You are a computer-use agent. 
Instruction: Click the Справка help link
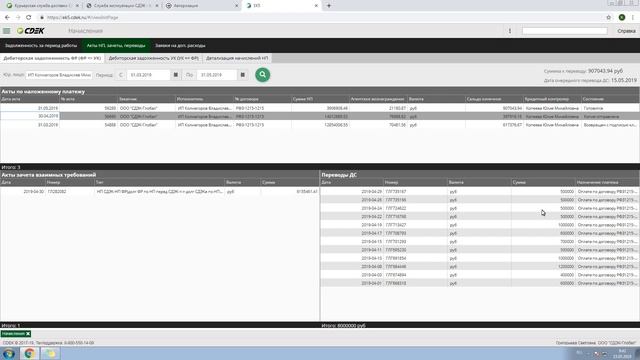pos(626,31)
